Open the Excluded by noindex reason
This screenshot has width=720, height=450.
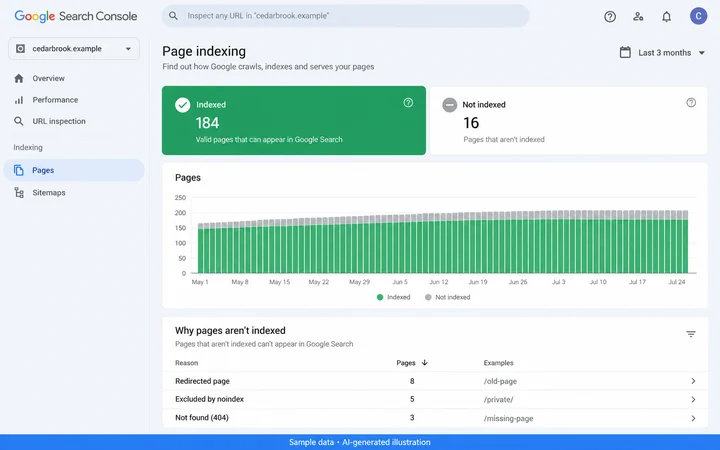coord(209,399)
